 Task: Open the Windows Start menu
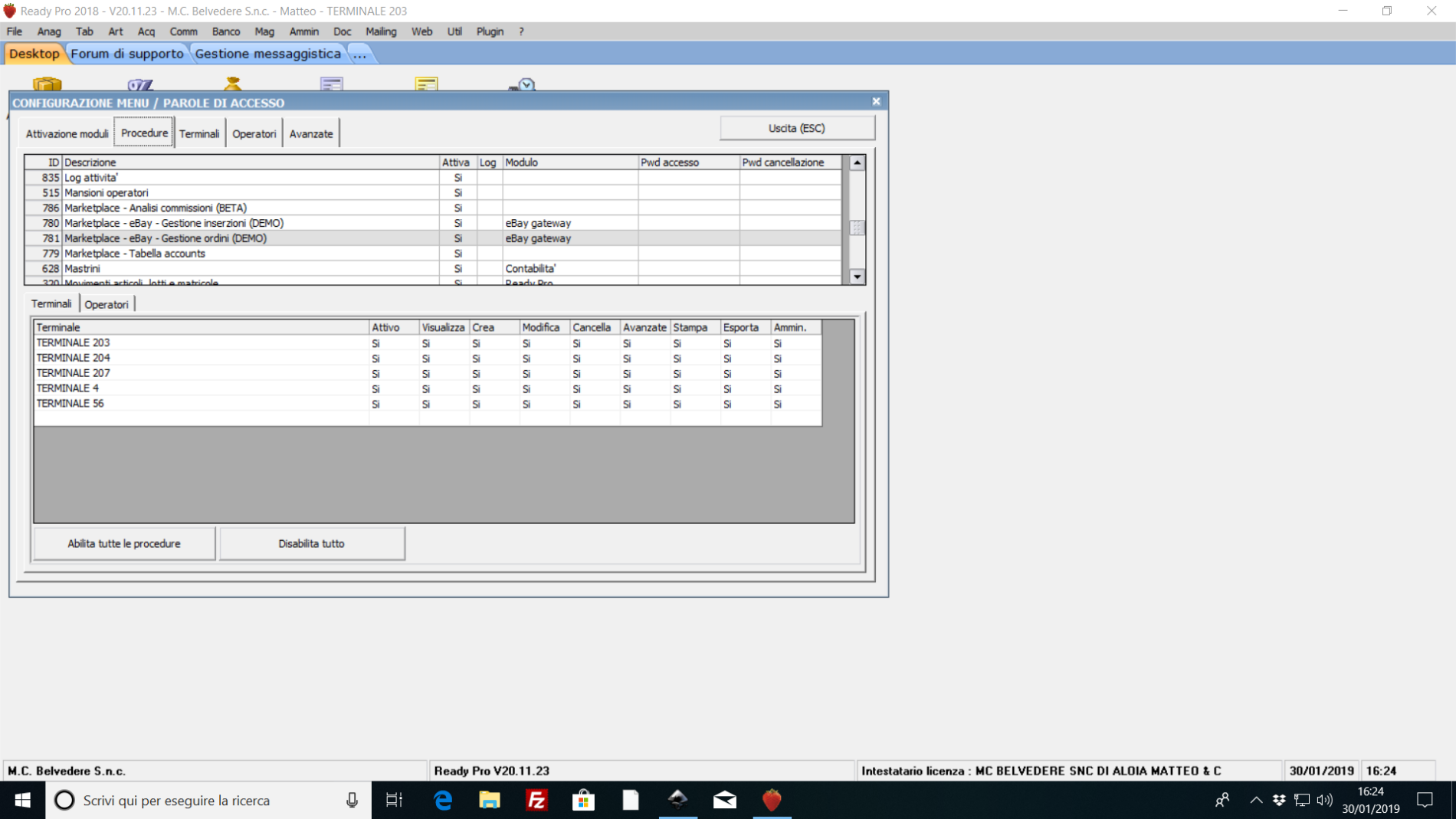pos(22,800)
